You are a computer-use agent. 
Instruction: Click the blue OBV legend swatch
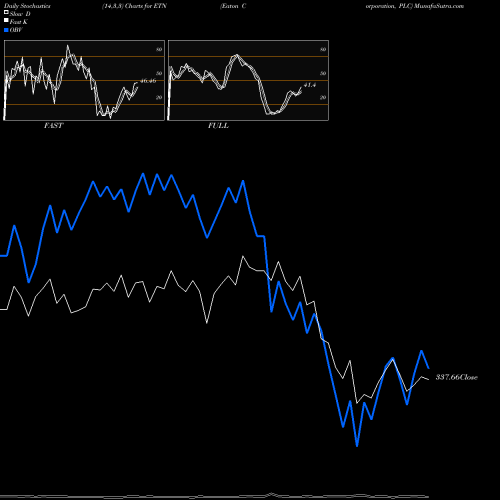(6, 30)
